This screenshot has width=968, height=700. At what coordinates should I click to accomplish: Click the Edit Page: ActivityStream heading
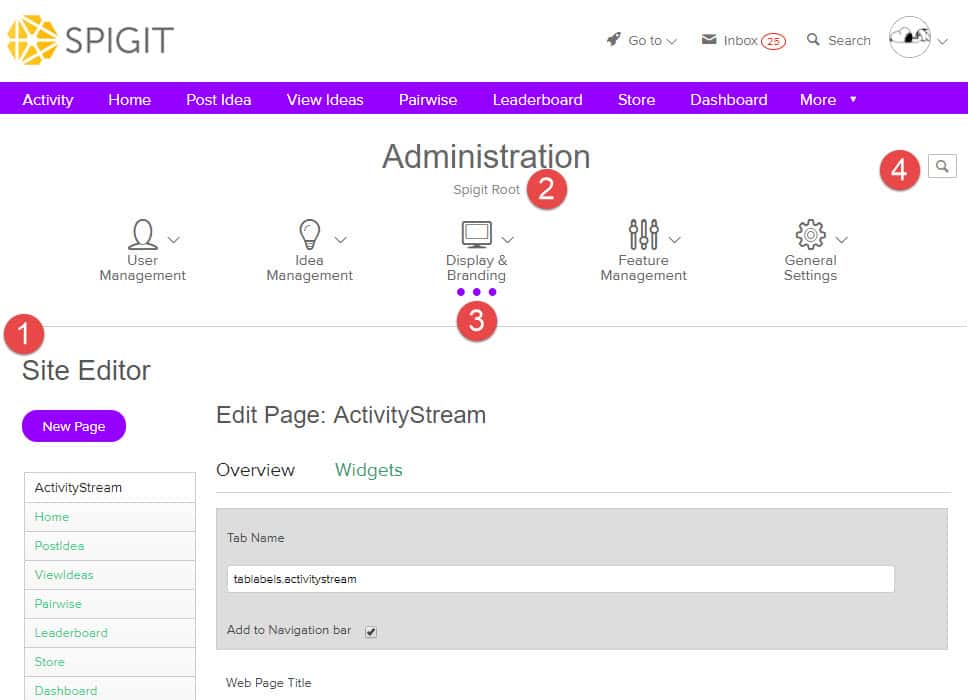(x=351, y=415)
